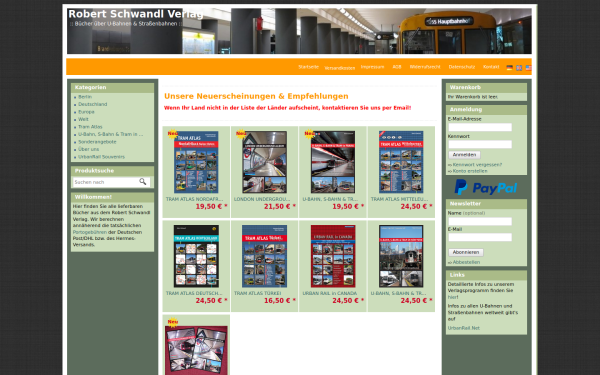Image resolution: width=600 pixels, height=375 pixels.
Task: Select the Europa category
Action: (x=86, y=112)
